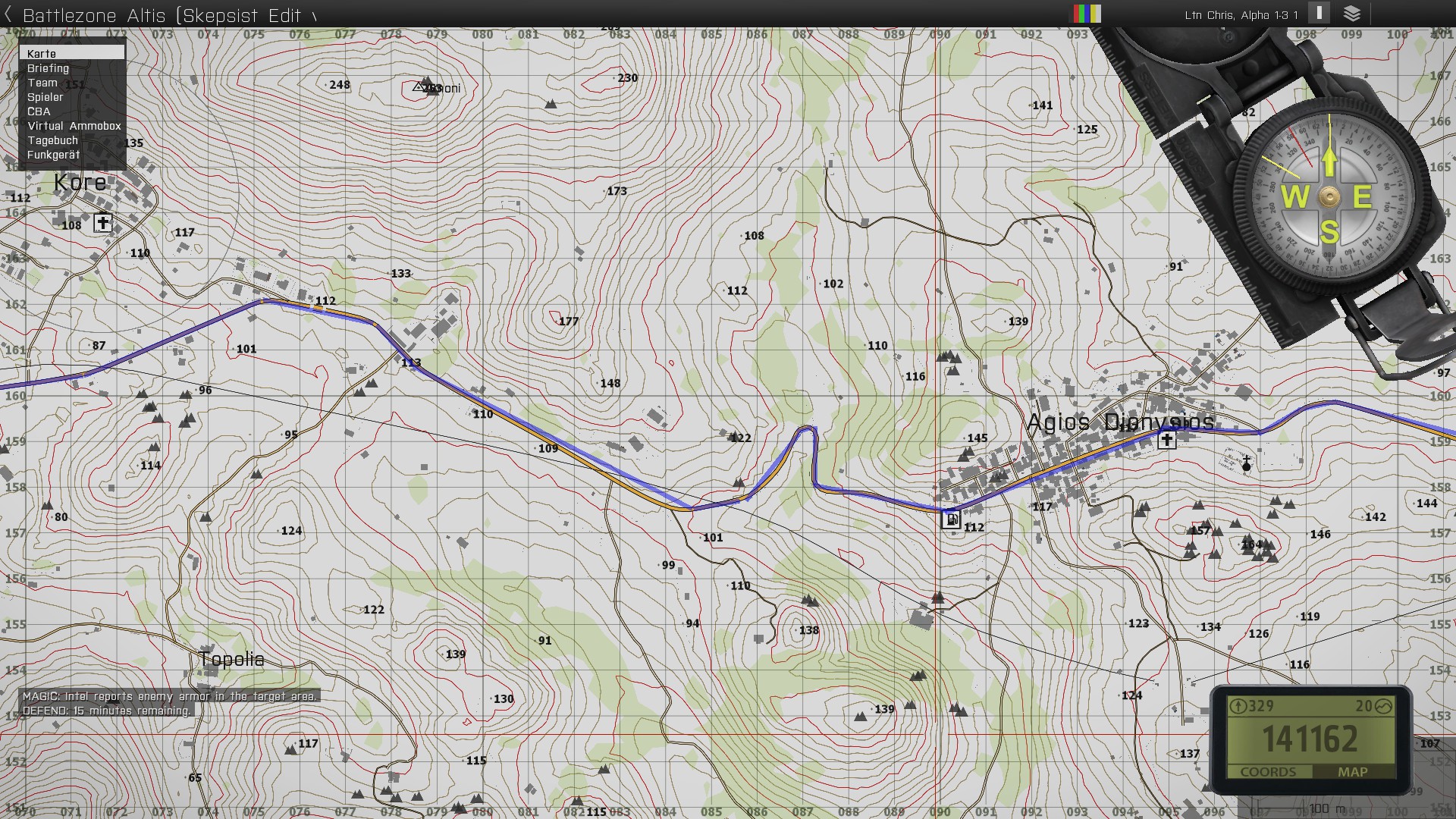Click the fuel station marker near 112

click(x=951, y=519)
